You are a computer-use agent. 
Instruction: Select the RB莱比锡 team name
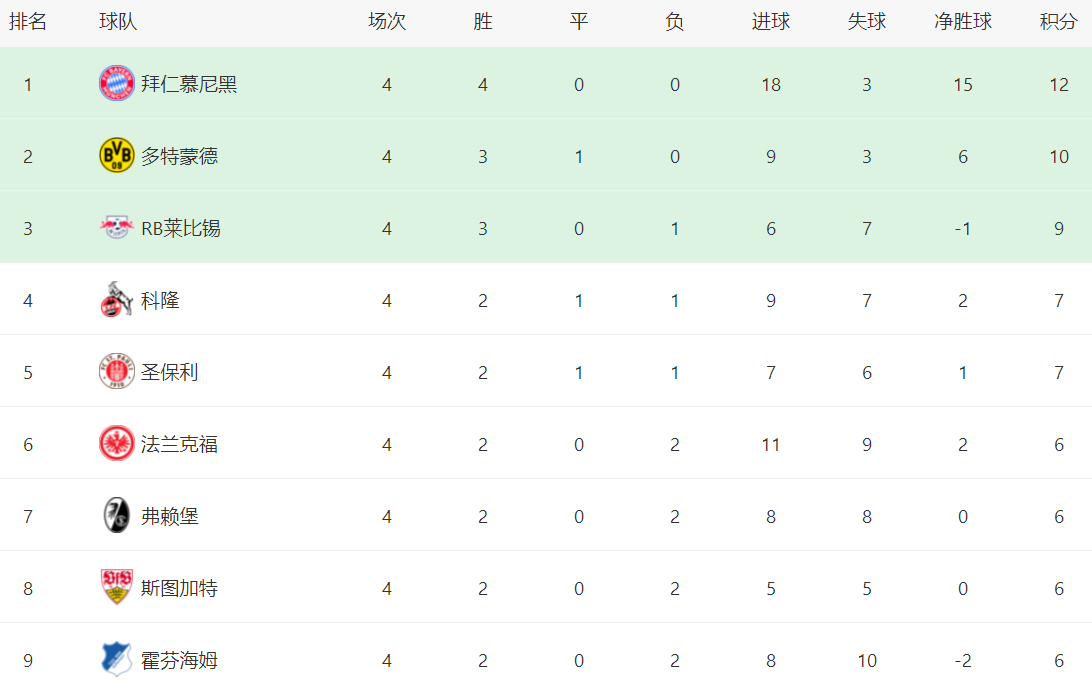[180, 228]
